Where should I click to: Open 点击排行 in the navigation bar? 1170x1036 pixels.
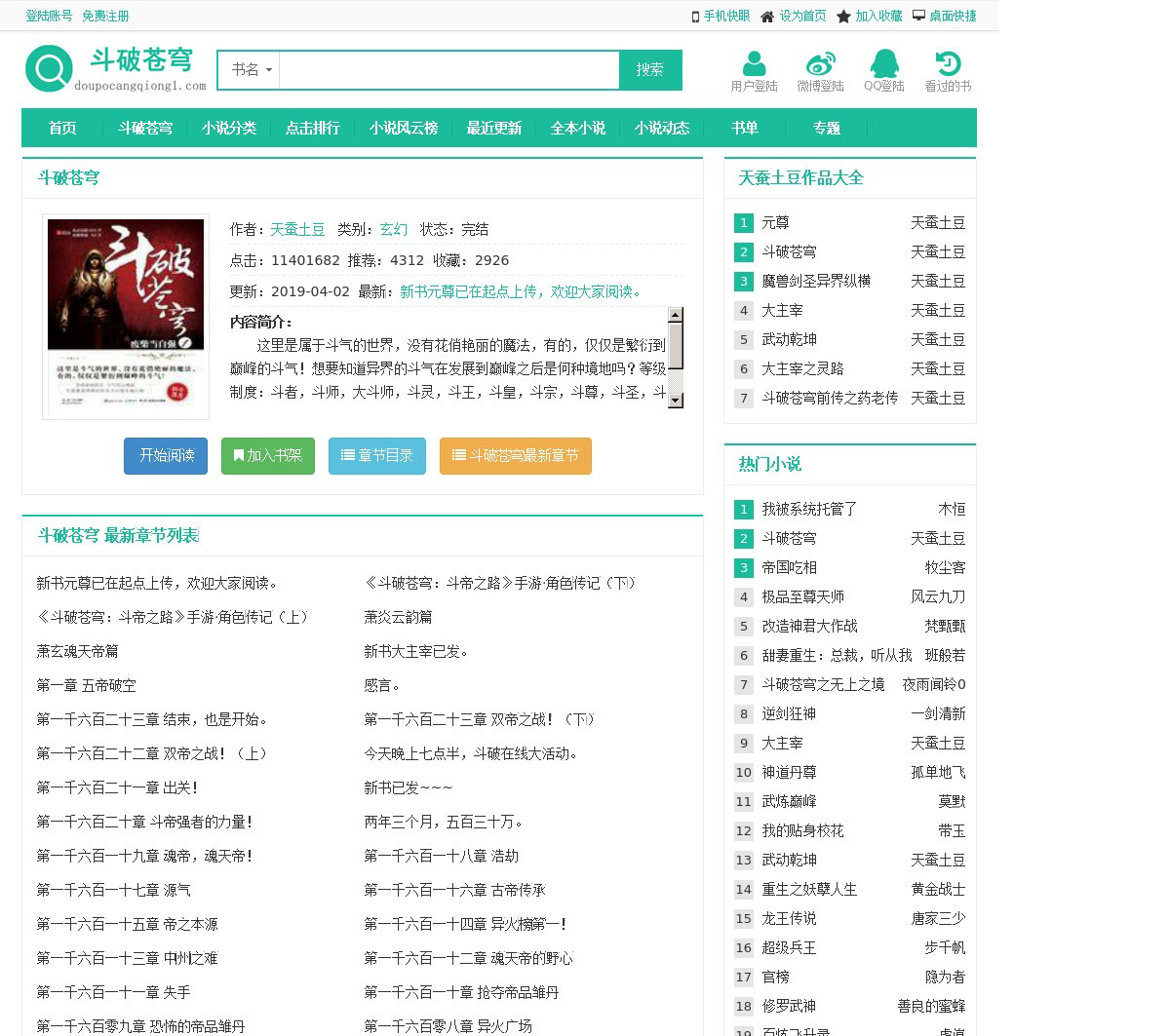(312, 128)
